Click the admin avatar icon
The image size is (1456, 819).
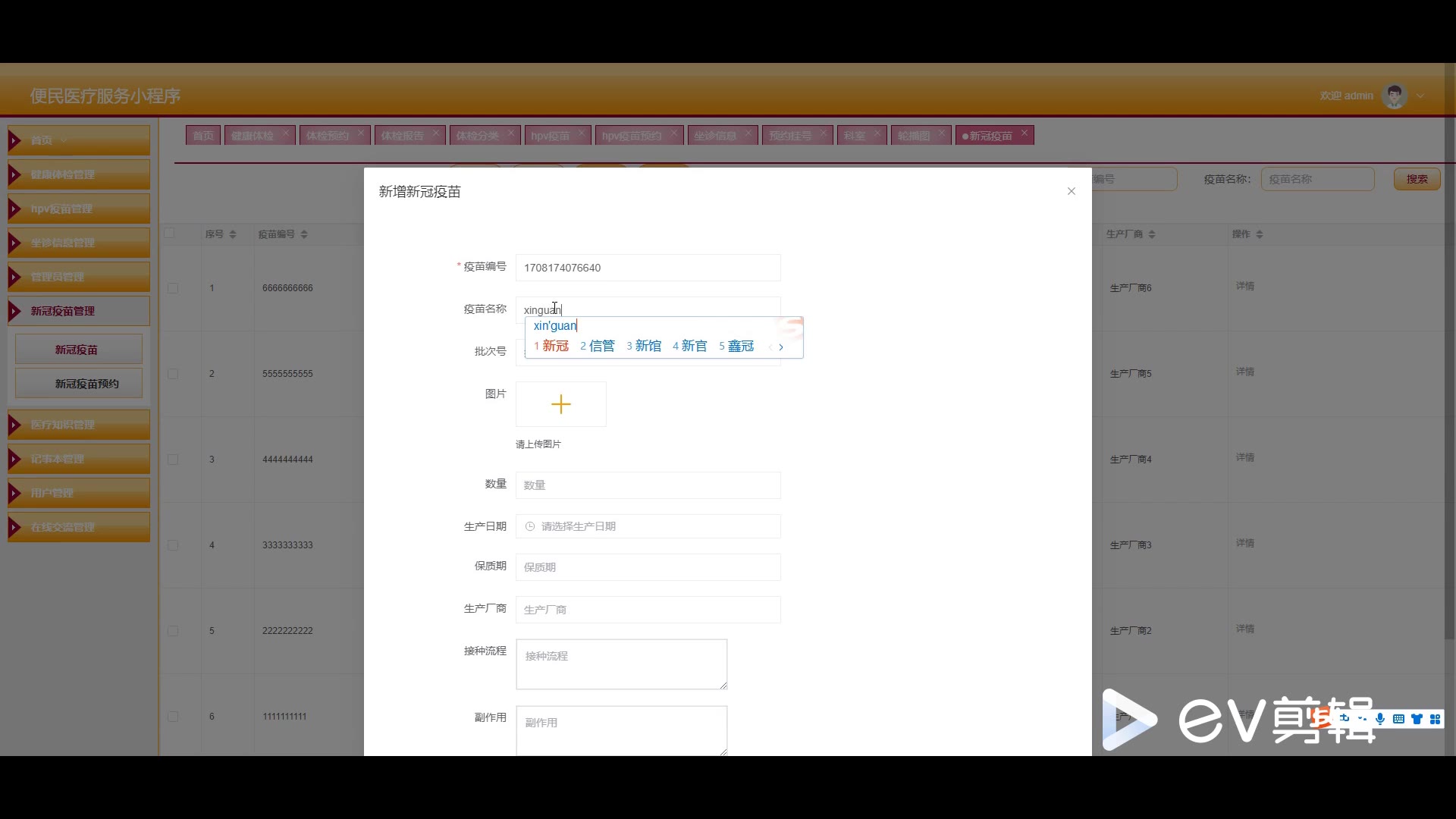1394,96
